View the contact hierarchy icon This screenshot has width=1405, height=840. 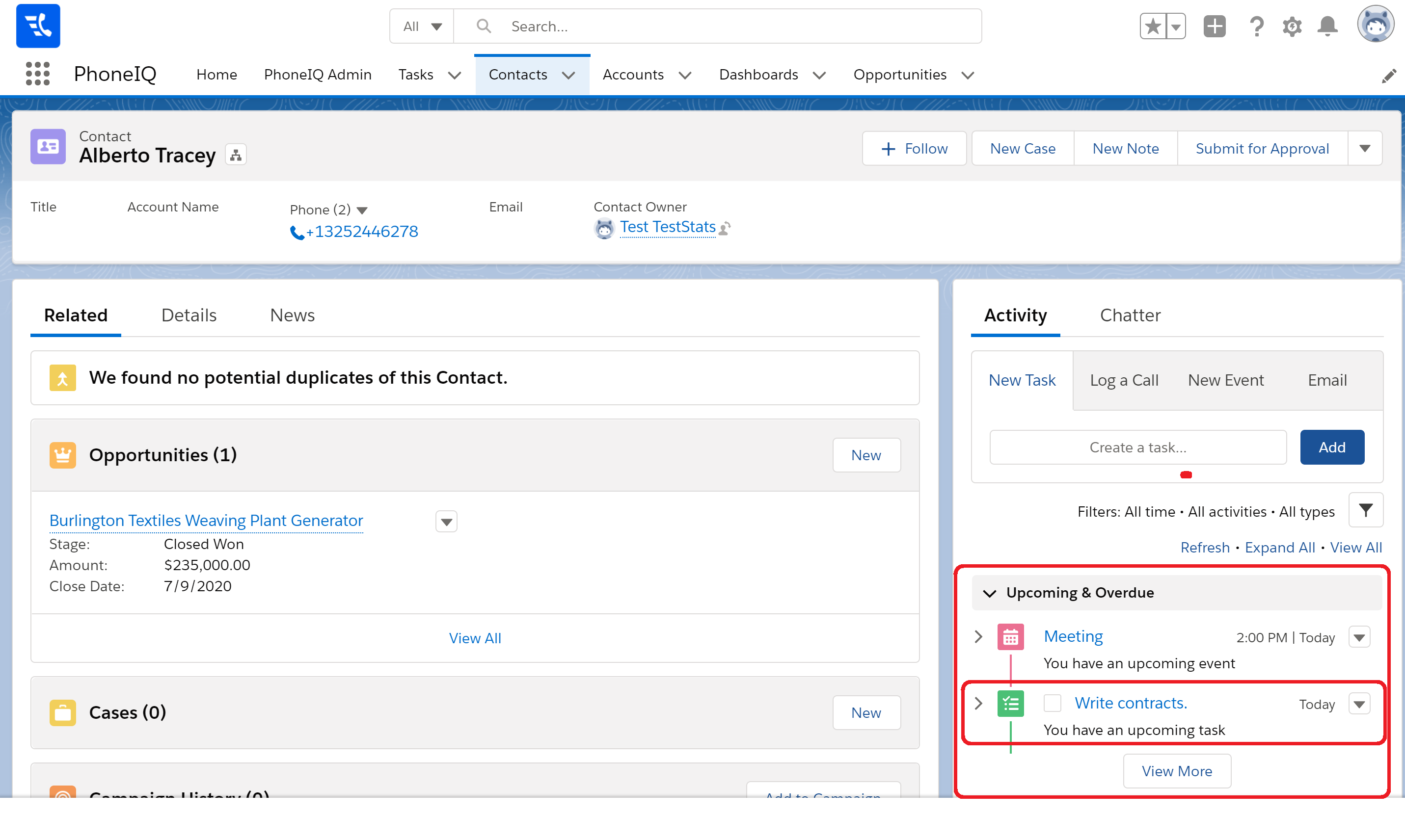[x=236, y=155]
